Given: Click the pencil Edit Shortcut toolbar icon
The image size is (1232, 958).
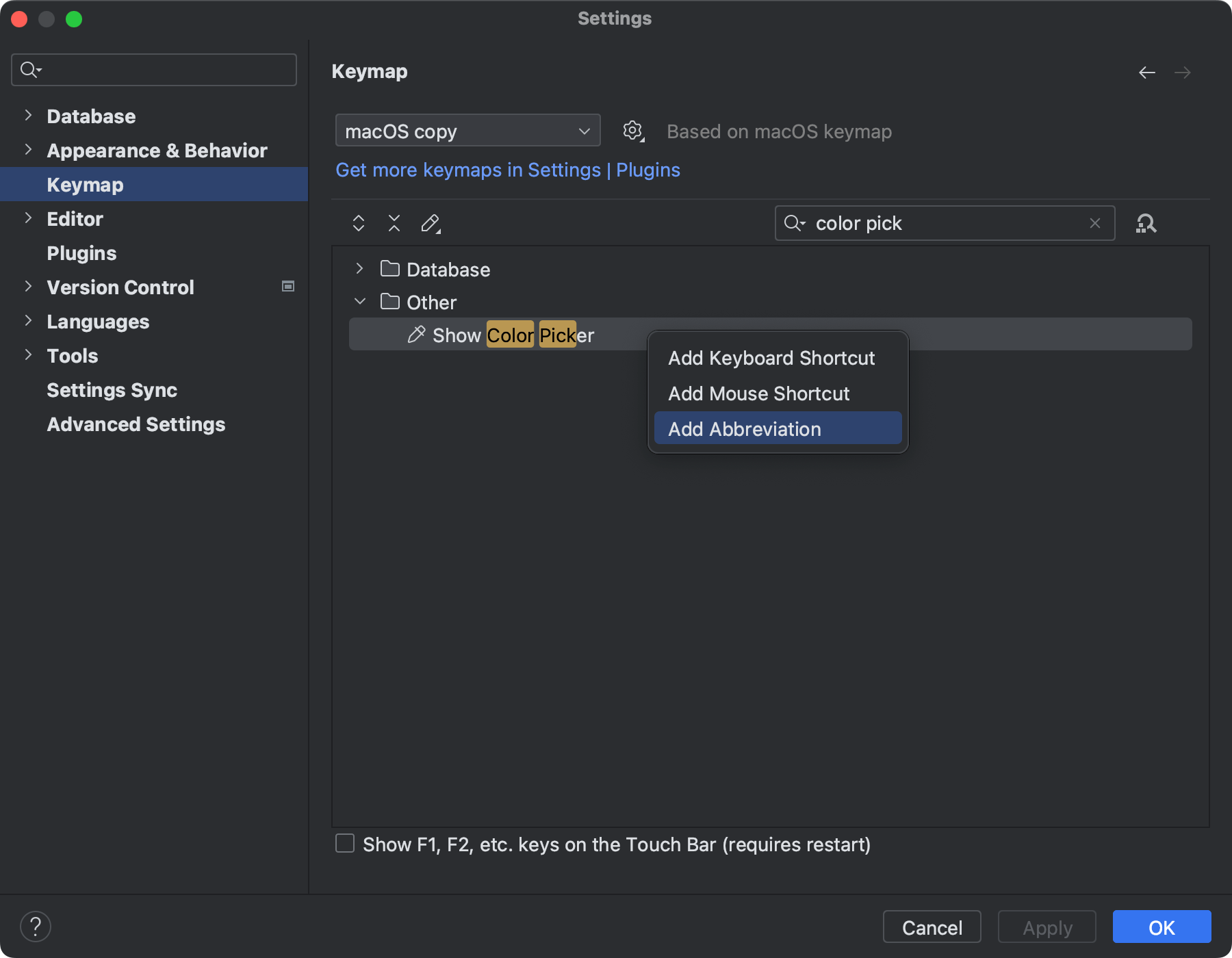Looking at the screenshot, I should coord(431,223).
